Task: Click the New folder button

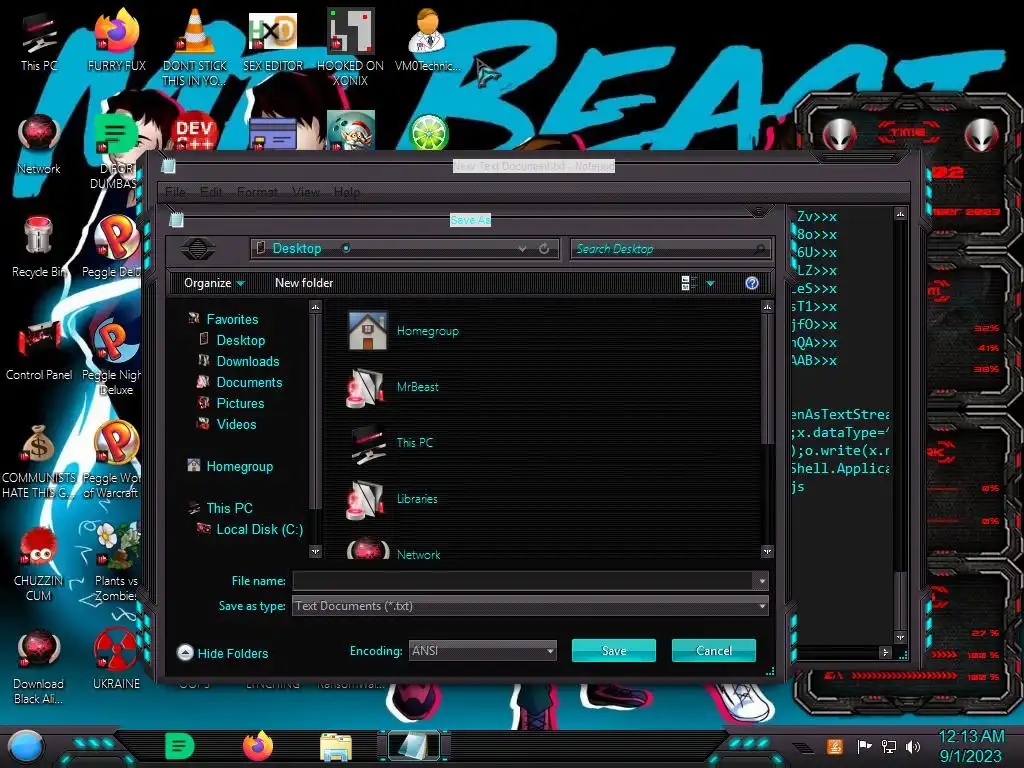Action: pyautogui.click(x=304, y=283)
